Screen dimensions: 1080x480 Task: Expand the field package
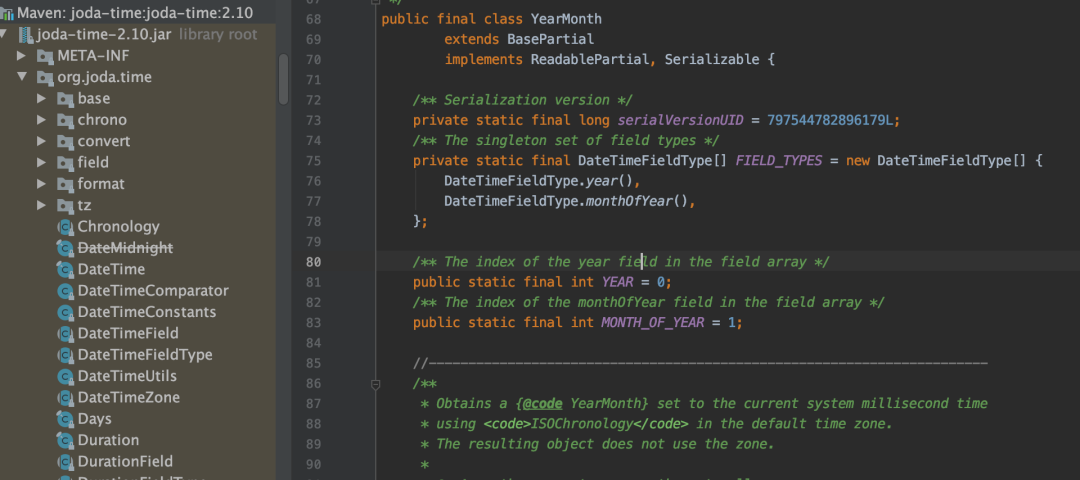pos(42,163)
